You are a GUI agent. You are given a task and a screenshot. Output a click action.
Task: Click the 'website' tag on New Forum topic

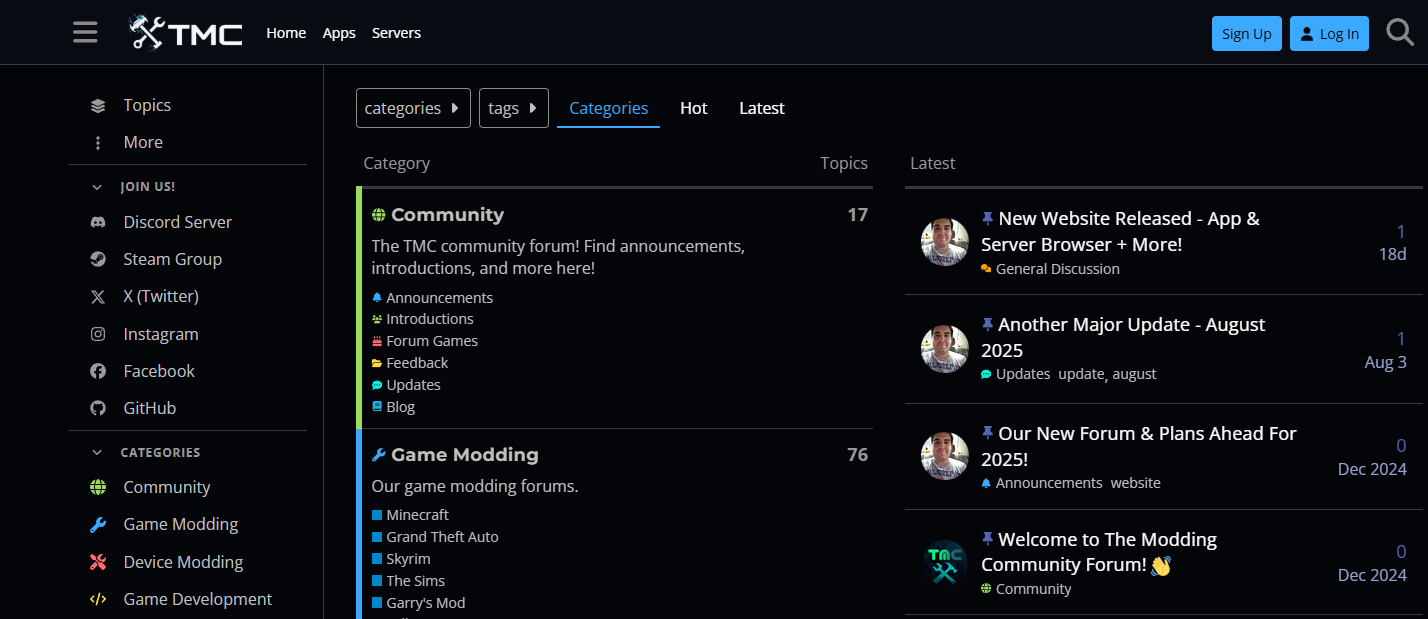[x=1136, y=483]
